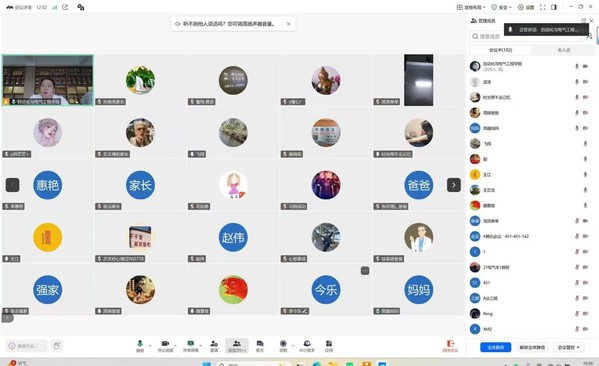Toggle microphone of first member in list
Screen dimensions: 599x366
[x=577, y=66]
